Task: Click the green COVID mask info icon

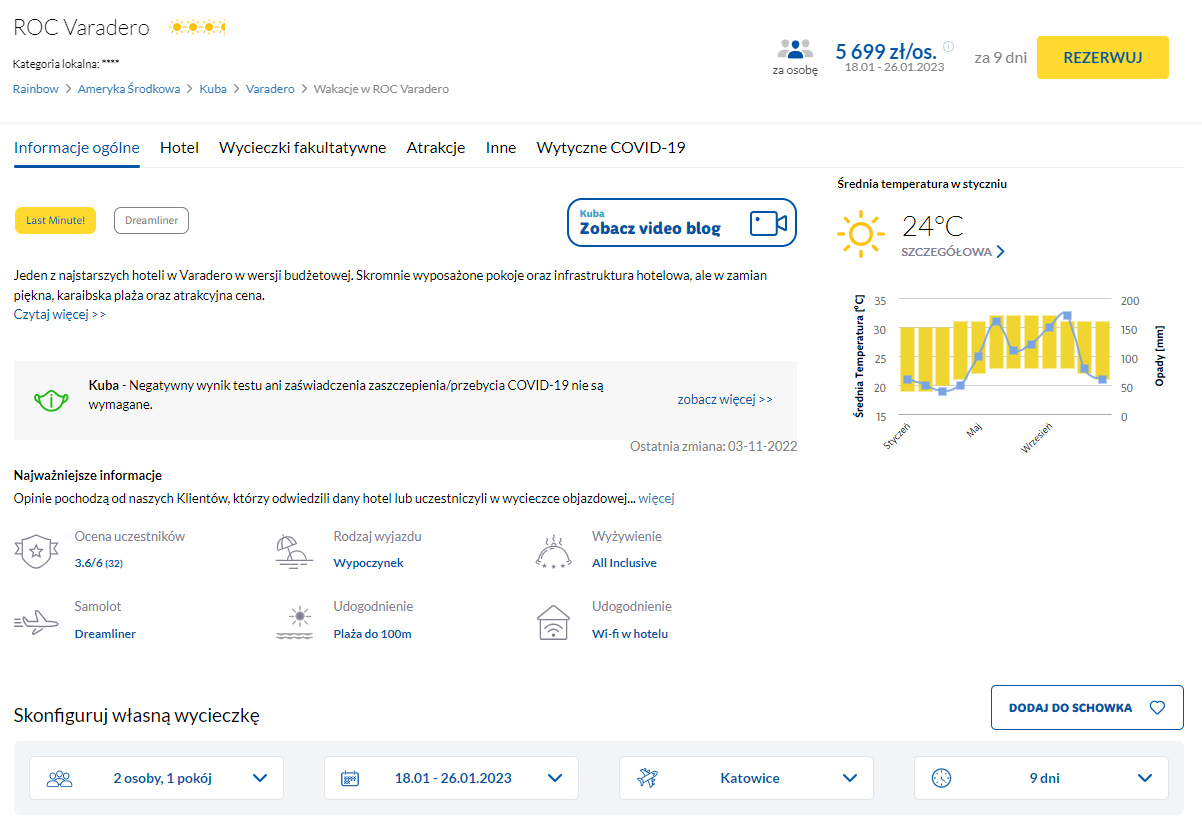Action: (50, 400)
